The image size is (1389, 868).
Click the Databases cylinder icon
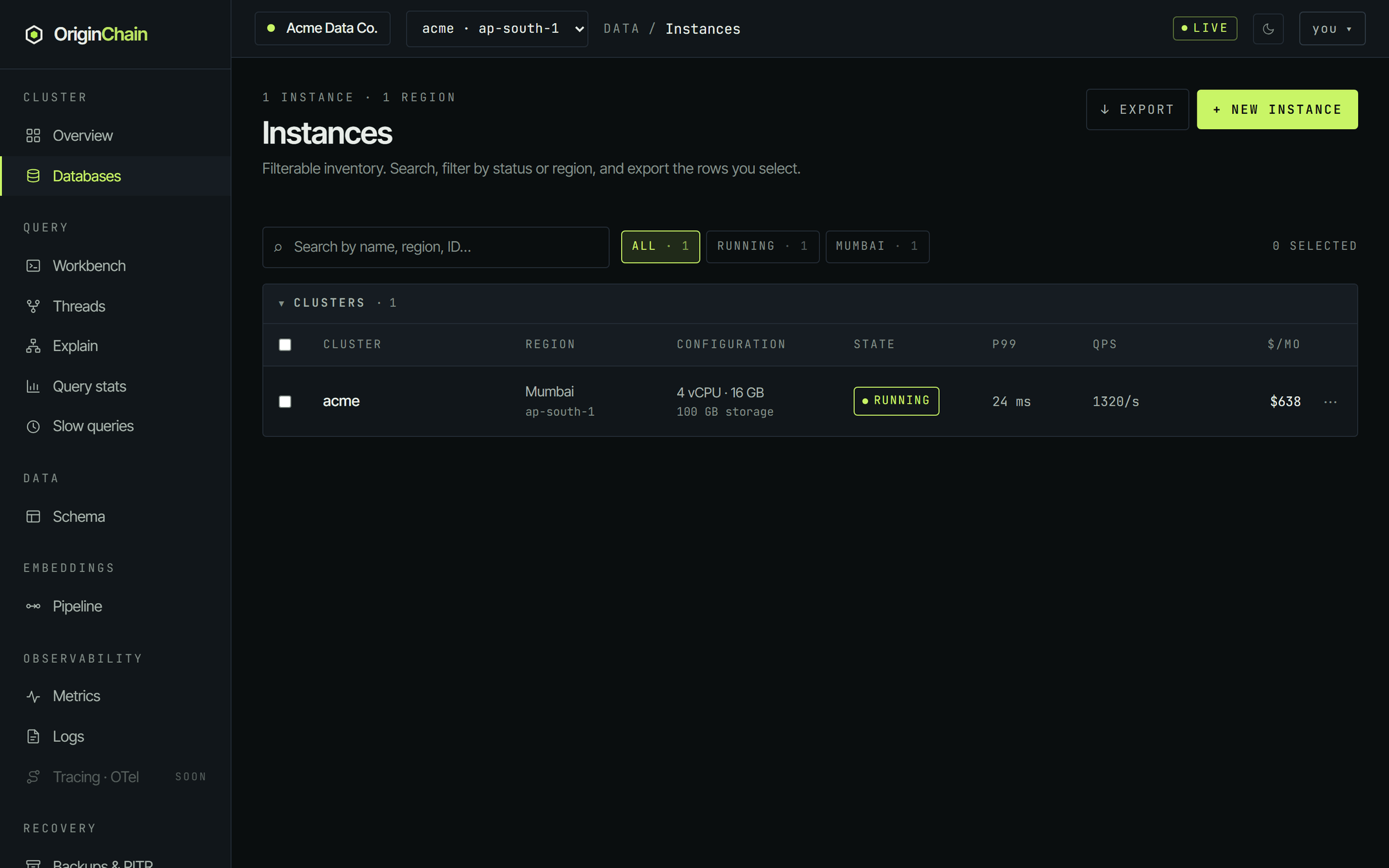pyautogui.click(x=33, y=176)
